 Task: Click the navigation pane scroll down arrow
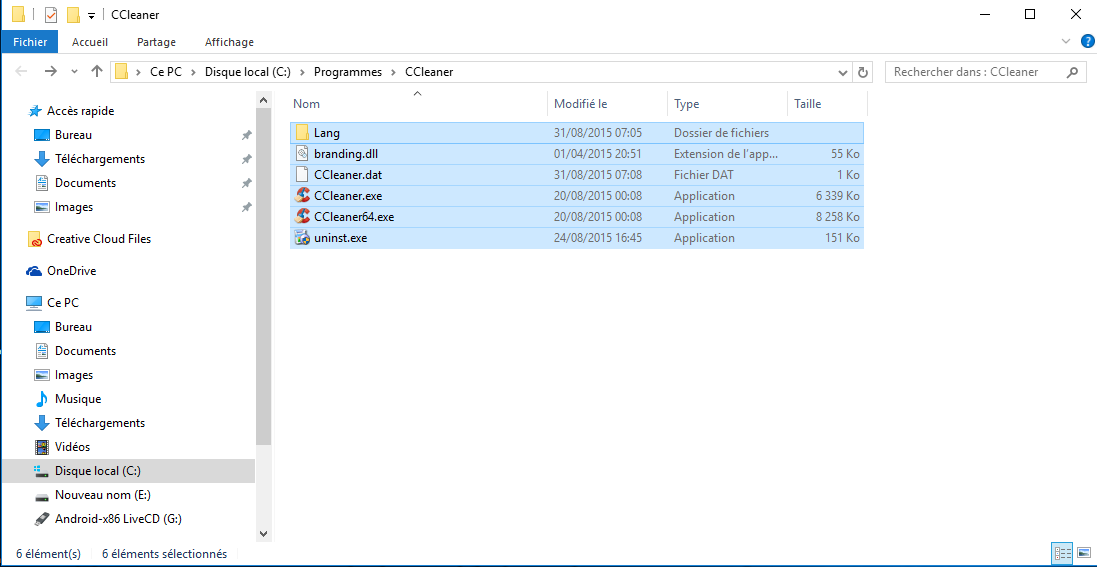click(x=263, y=533)
